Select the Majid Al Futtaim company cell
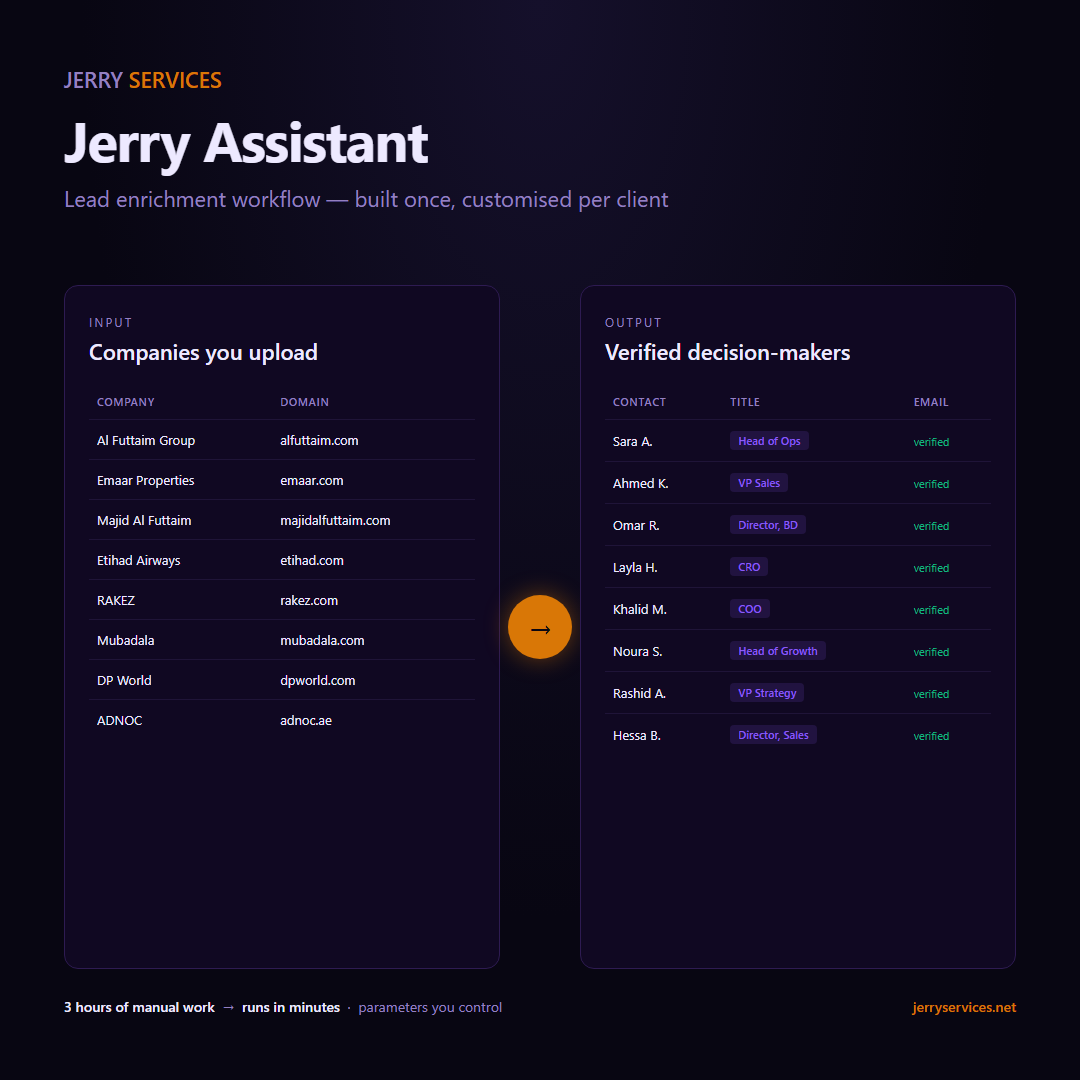The image size is (1080, 1080). pyautogui.click(x=144, y=520)
